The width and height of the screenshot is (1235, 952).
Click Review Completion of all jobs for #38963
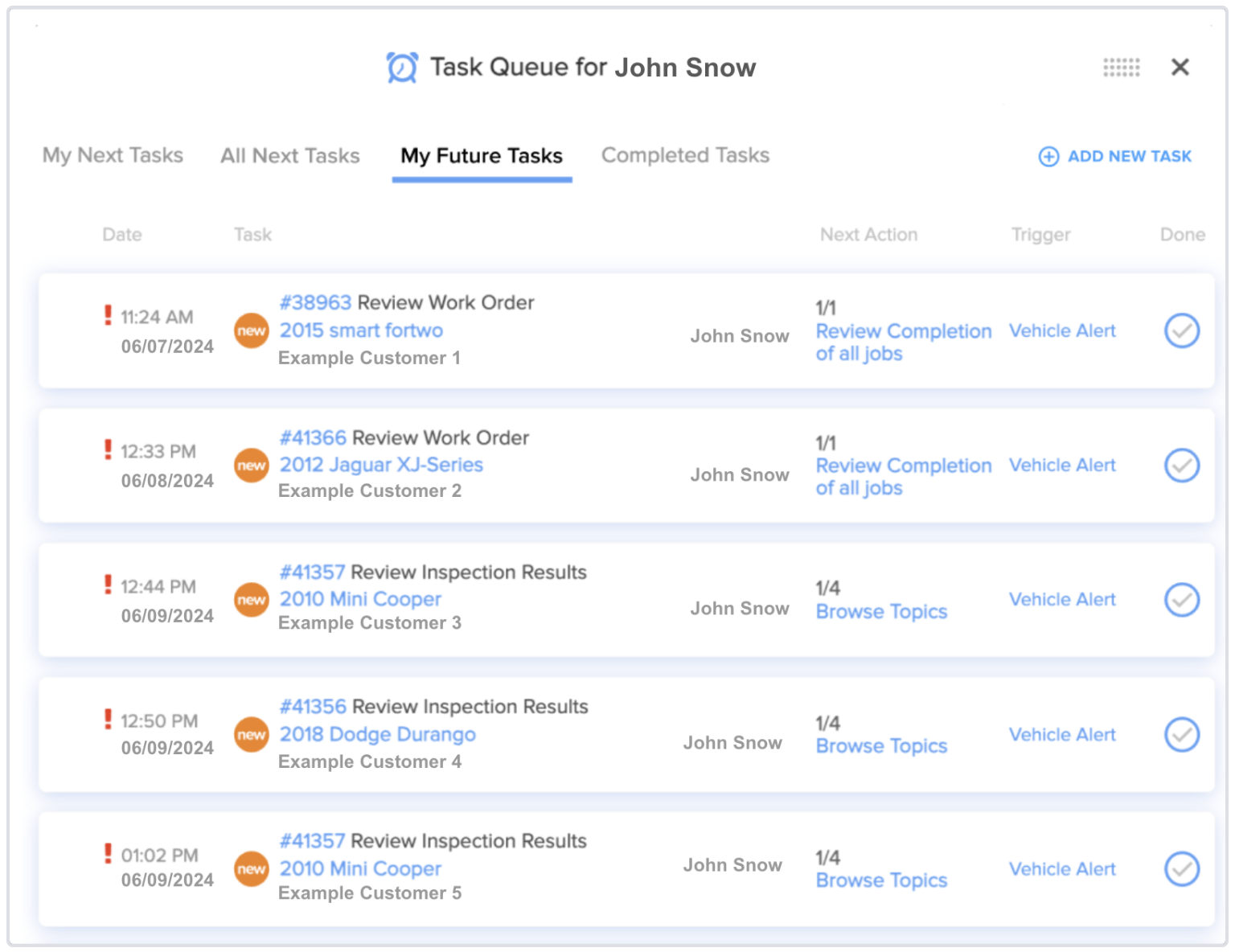(x=904, y=343)
